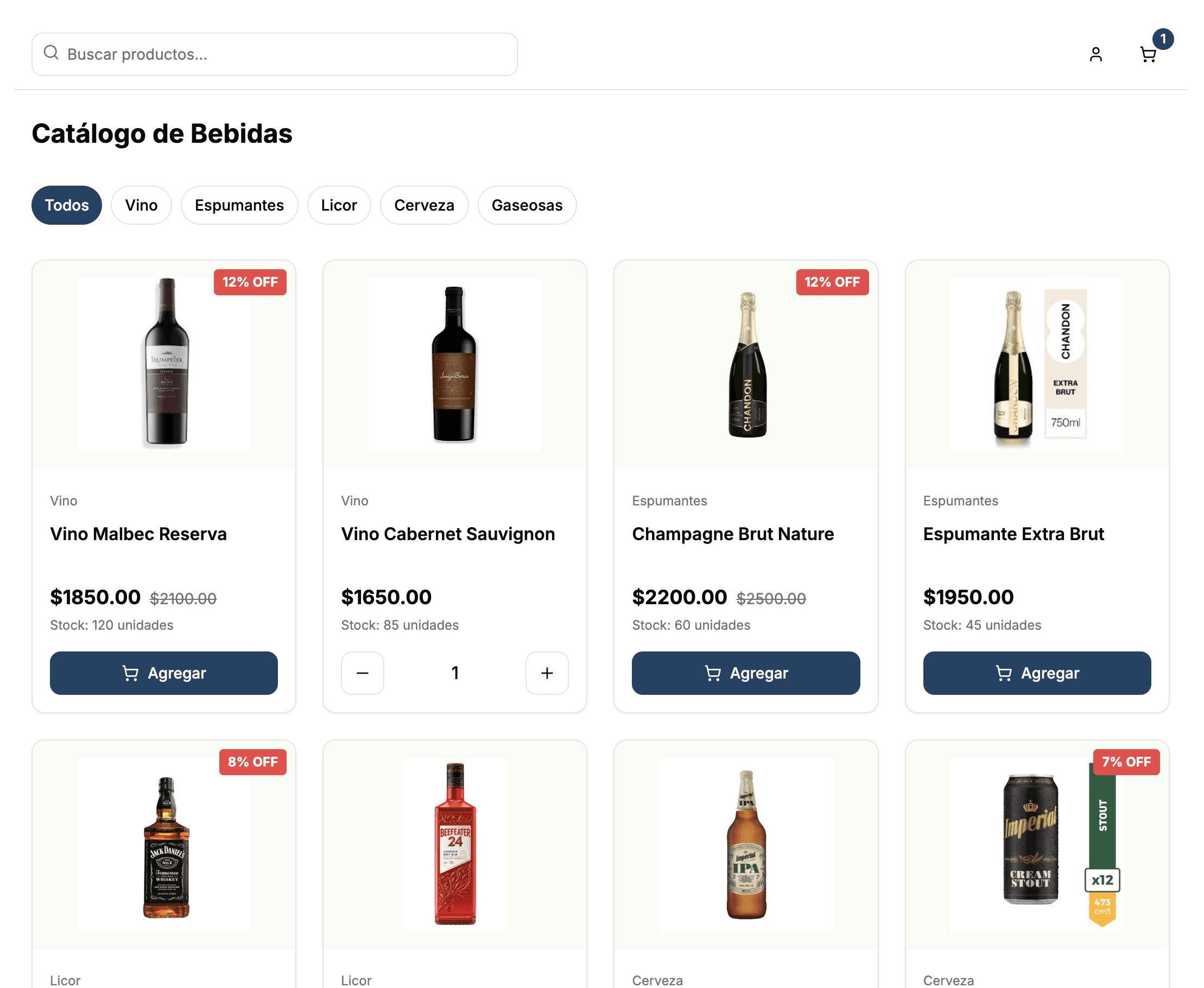Click the quantity value 1 on Cabernet

(455, 673)
